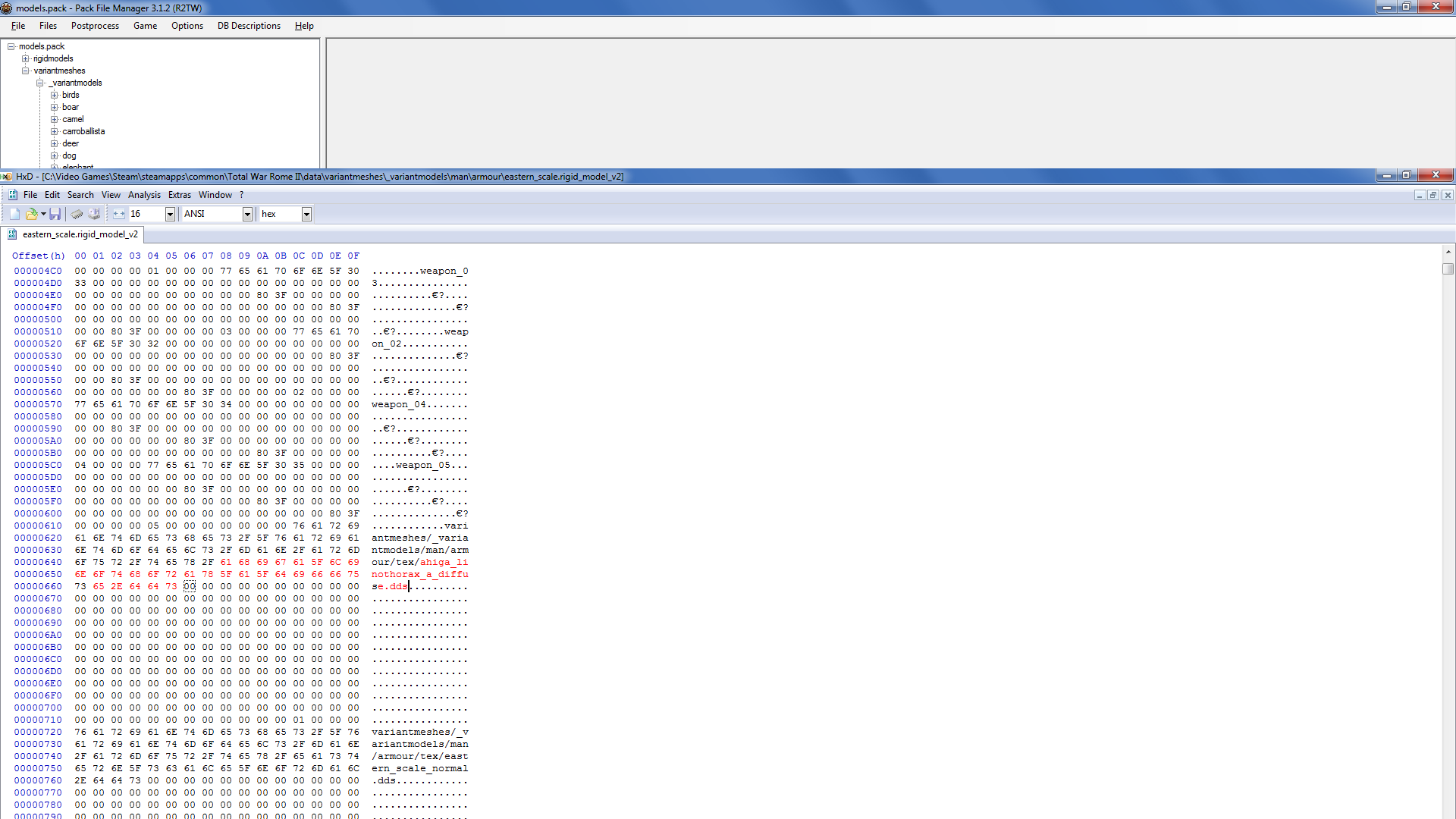Image resolution: width=1456 pixels, height=819 pixels.
Task: Click Offset(h) column header
Action: tap(39, 256)
